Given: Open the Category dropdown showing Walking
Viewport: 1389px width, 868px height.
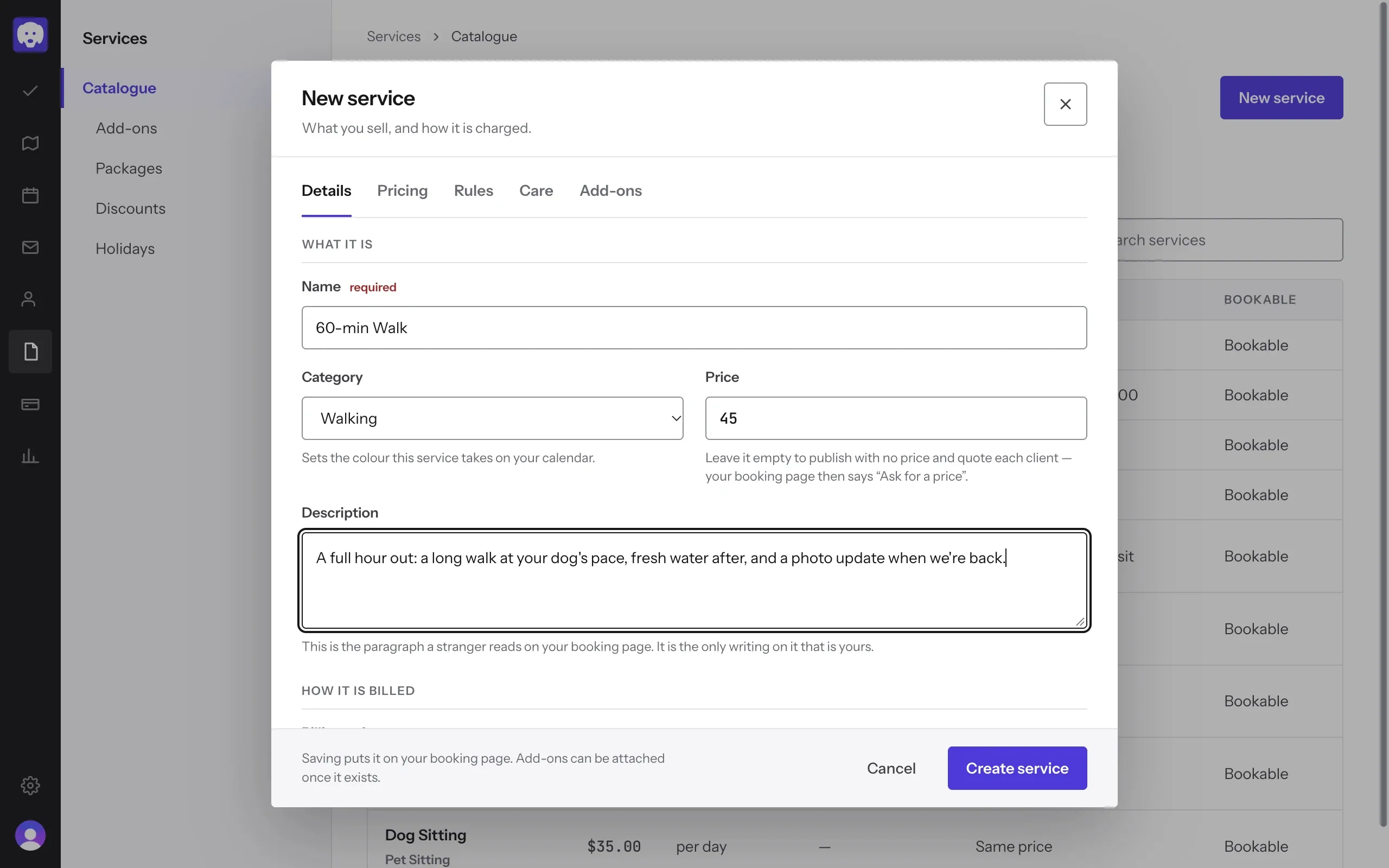Looking at the screenshot, I should 493,418.
